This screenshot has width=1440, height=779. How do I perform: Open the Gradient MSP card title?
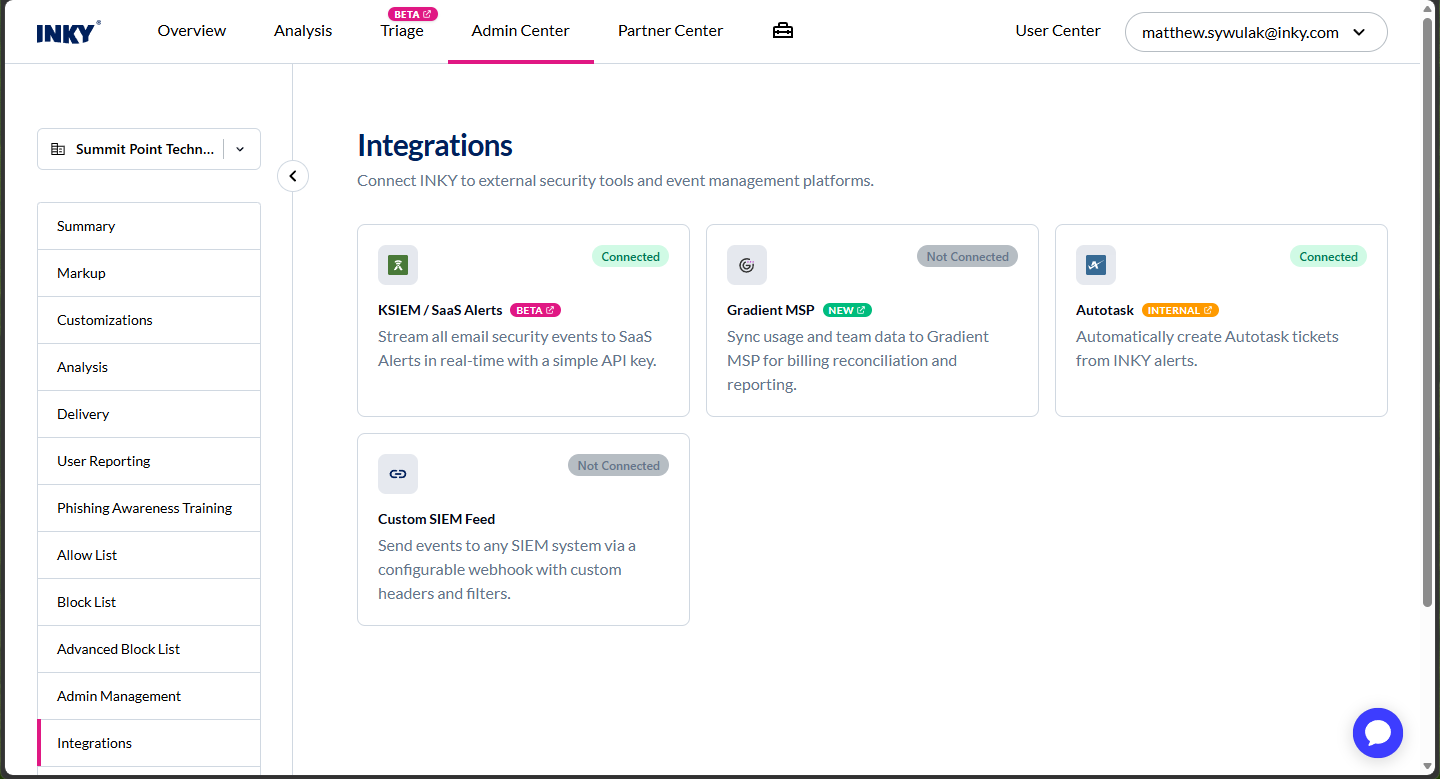click(771, 310)
